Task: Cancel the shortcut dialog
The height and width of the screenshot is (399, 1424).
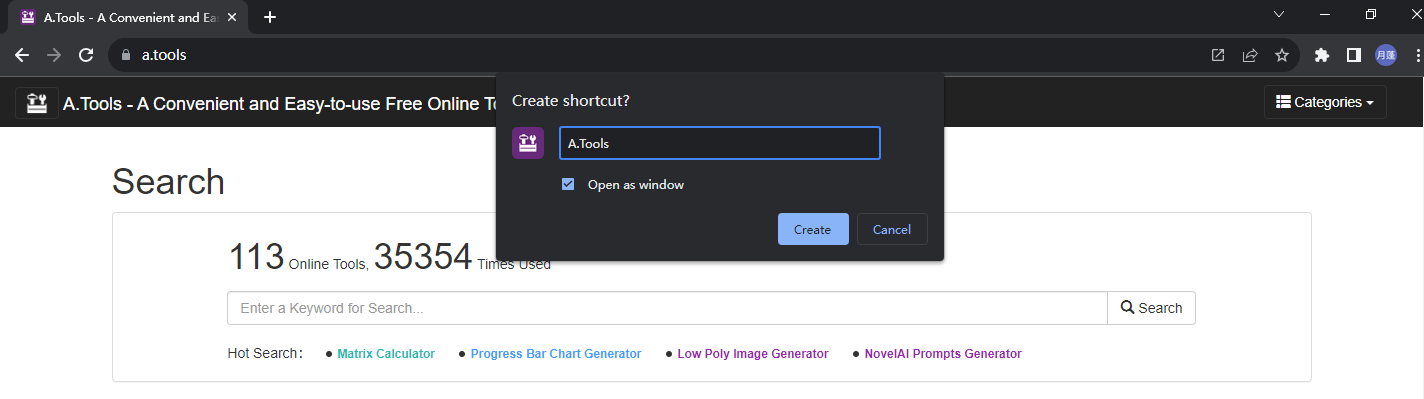Action: point(892,229)
